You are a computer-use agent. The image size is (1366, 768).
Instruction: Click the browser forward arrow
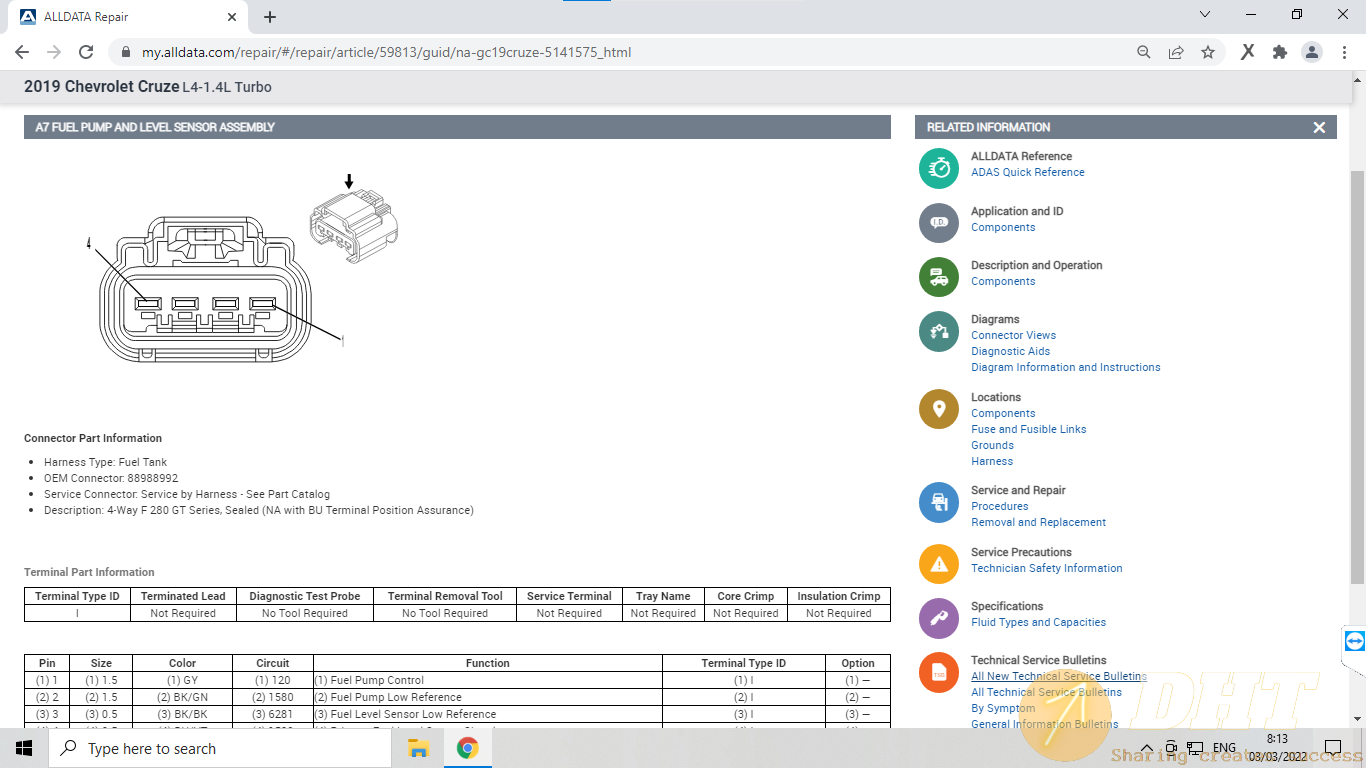click(x=54, y=52)
